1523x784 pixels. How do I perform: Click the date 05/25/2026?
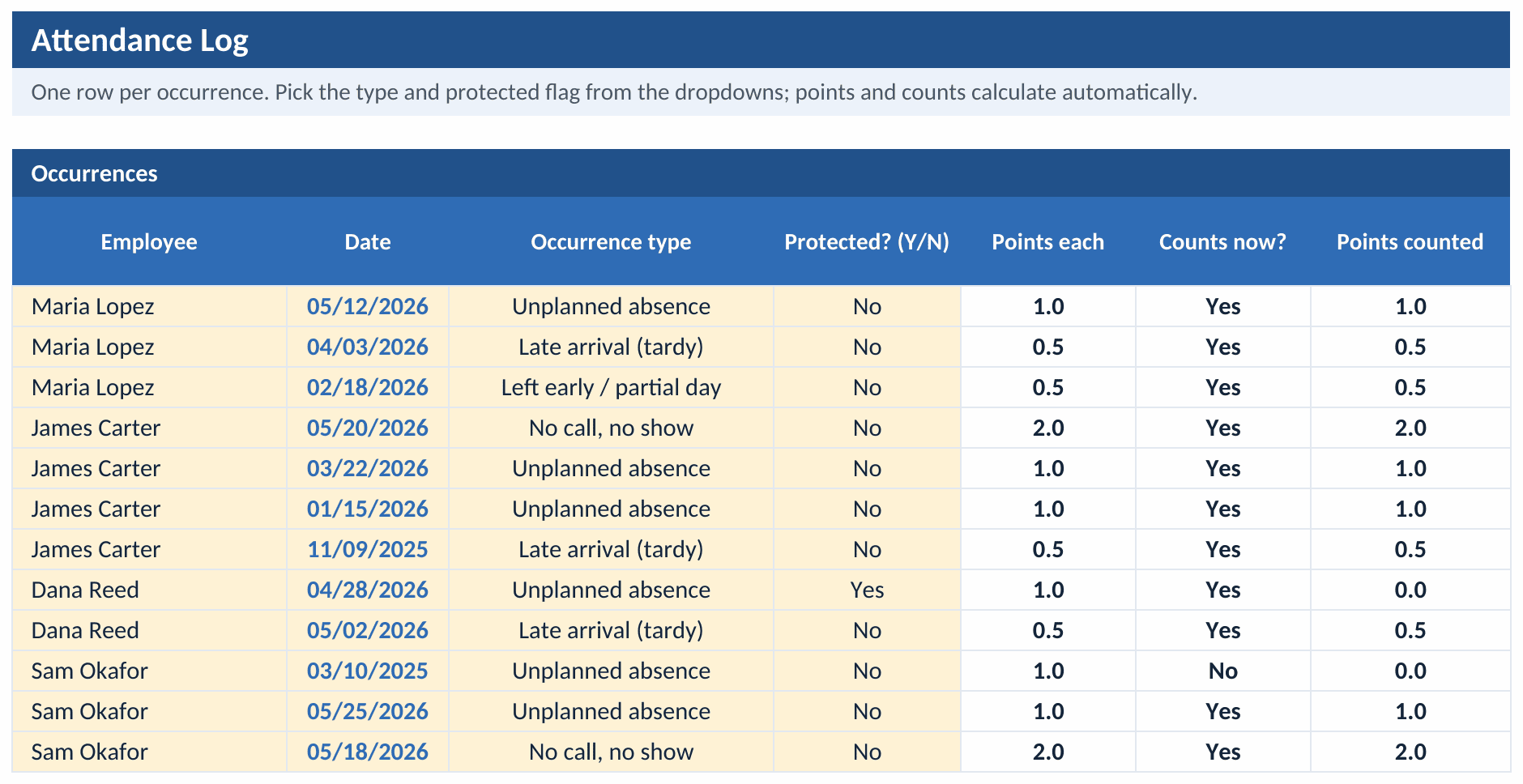point(368,711)
